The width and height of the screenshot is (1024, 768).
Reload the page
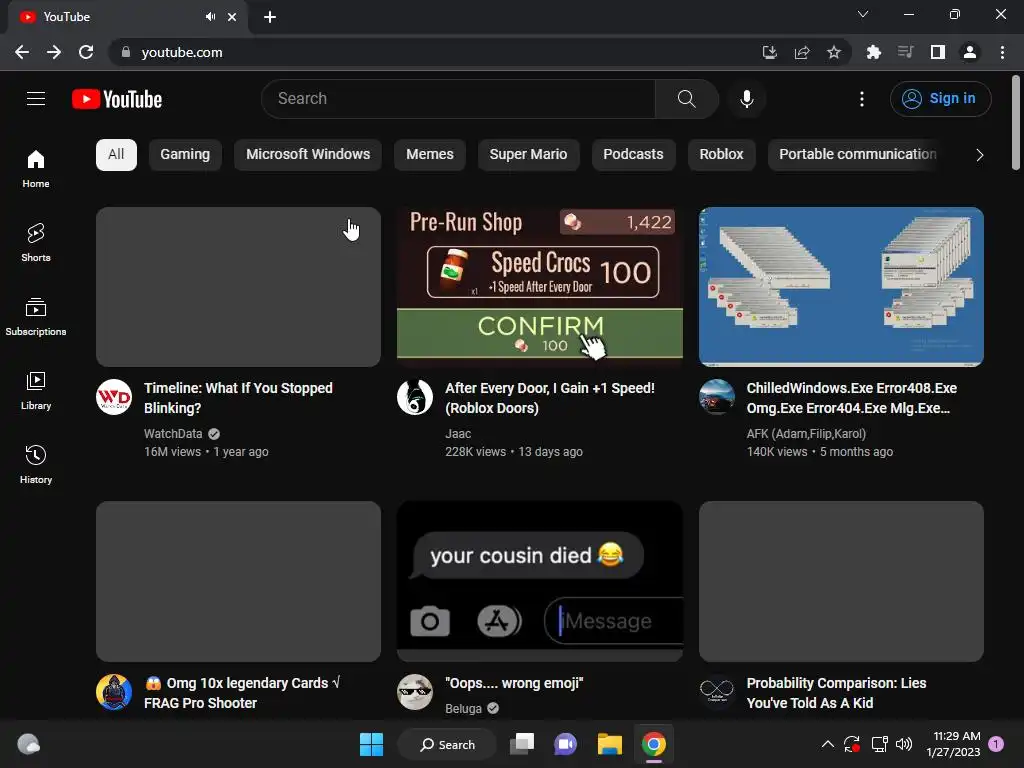point(86,52)
